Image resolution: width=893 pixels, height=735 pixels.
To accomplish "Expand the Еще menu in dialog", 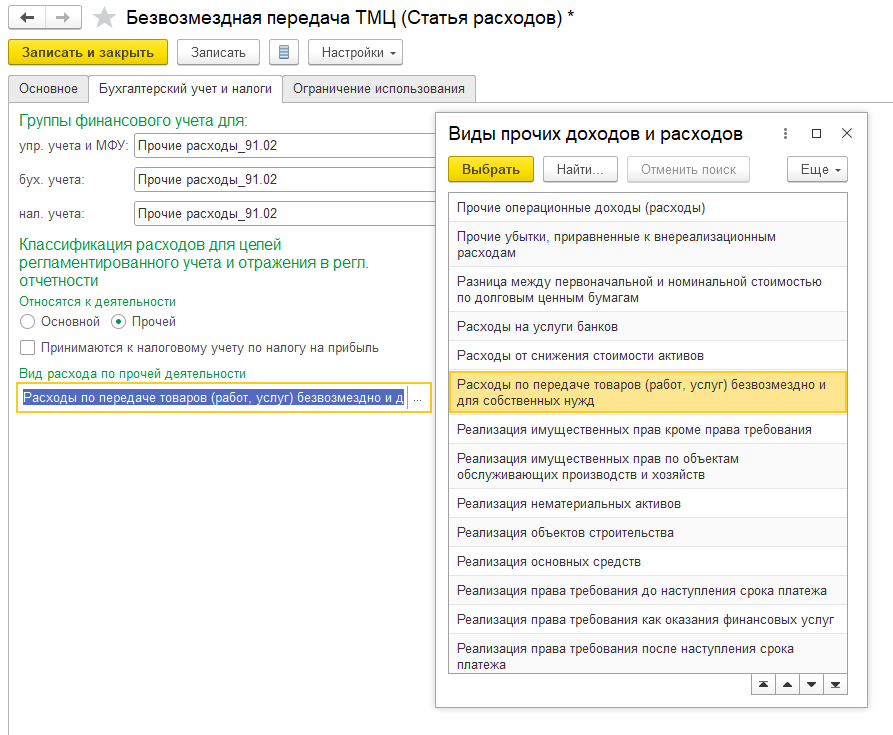I will (x=817, y=169).
